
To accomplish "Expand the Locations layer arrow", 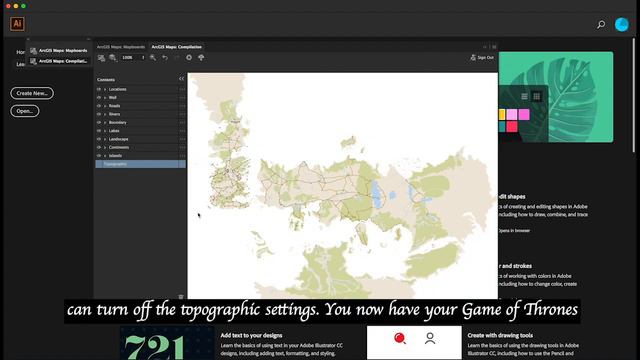I will tap(105, 89).
